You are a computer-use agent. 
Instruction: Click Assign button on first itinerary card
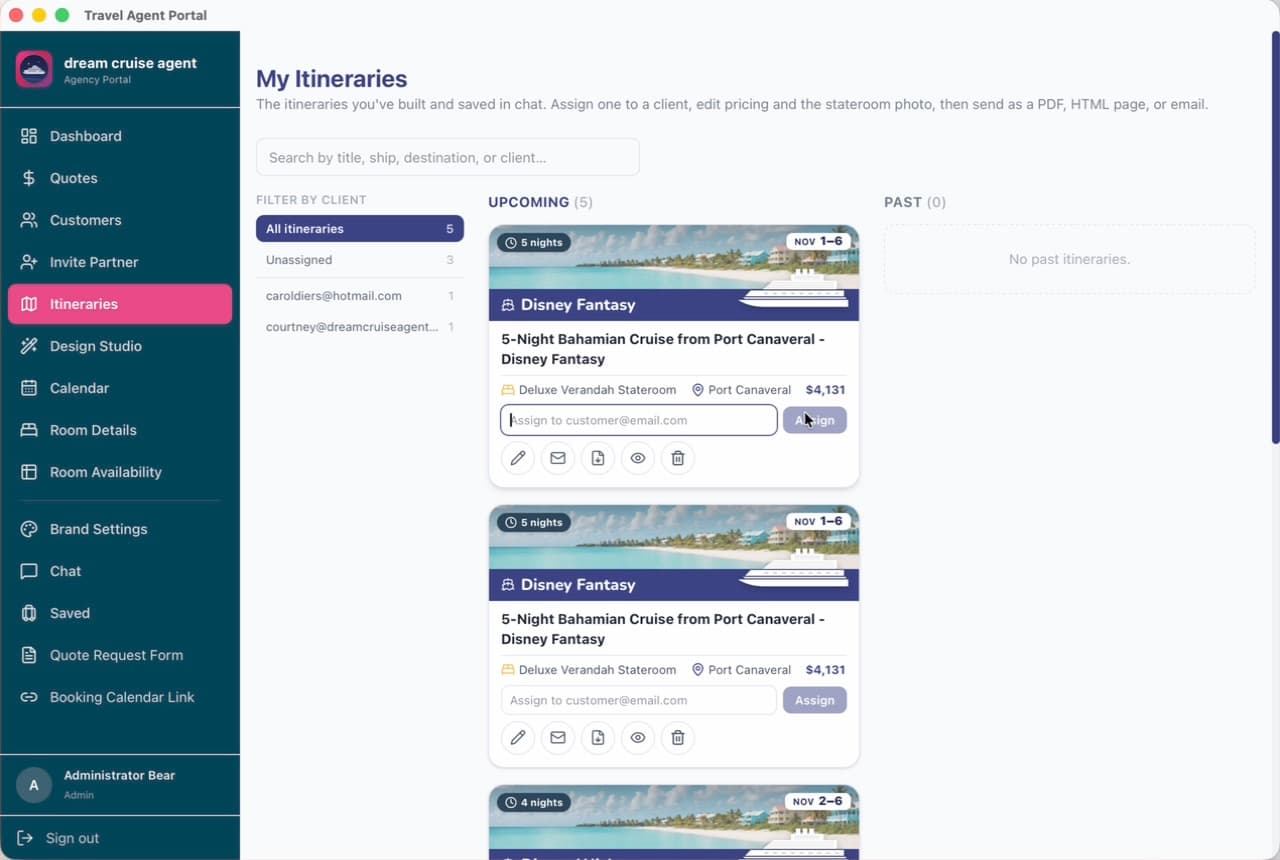[x=815, y=420]
